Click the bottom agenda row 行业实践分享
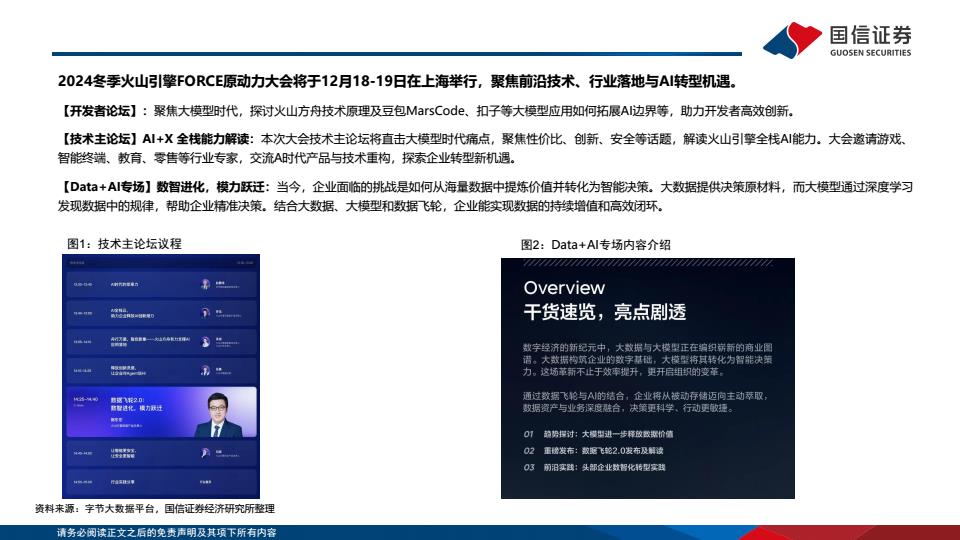This screenshot has height=540, width=960. click(x=162, y=482)
